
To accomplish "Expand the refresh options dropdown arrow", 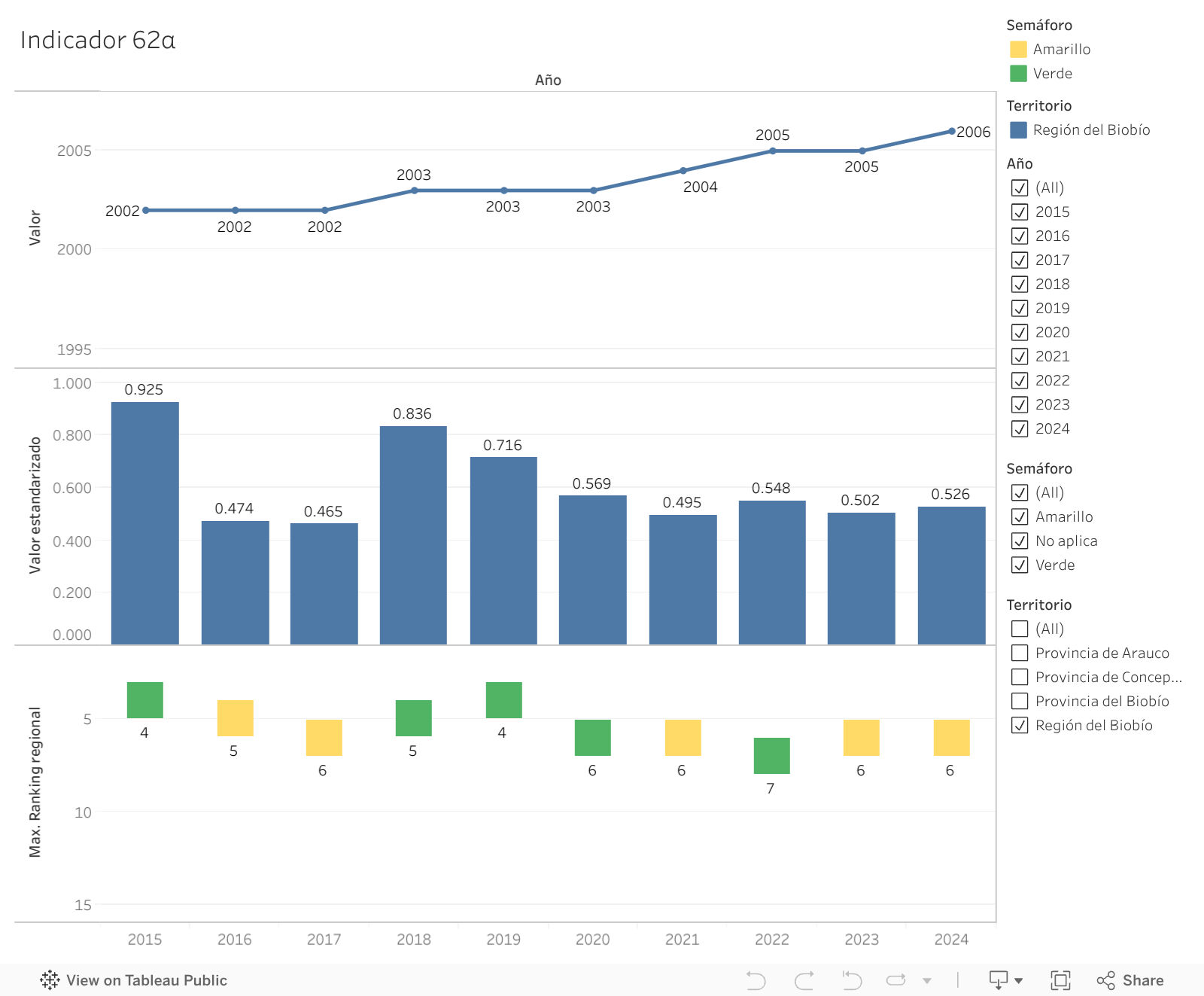I will pyautogui.click(x=927, y=980).
